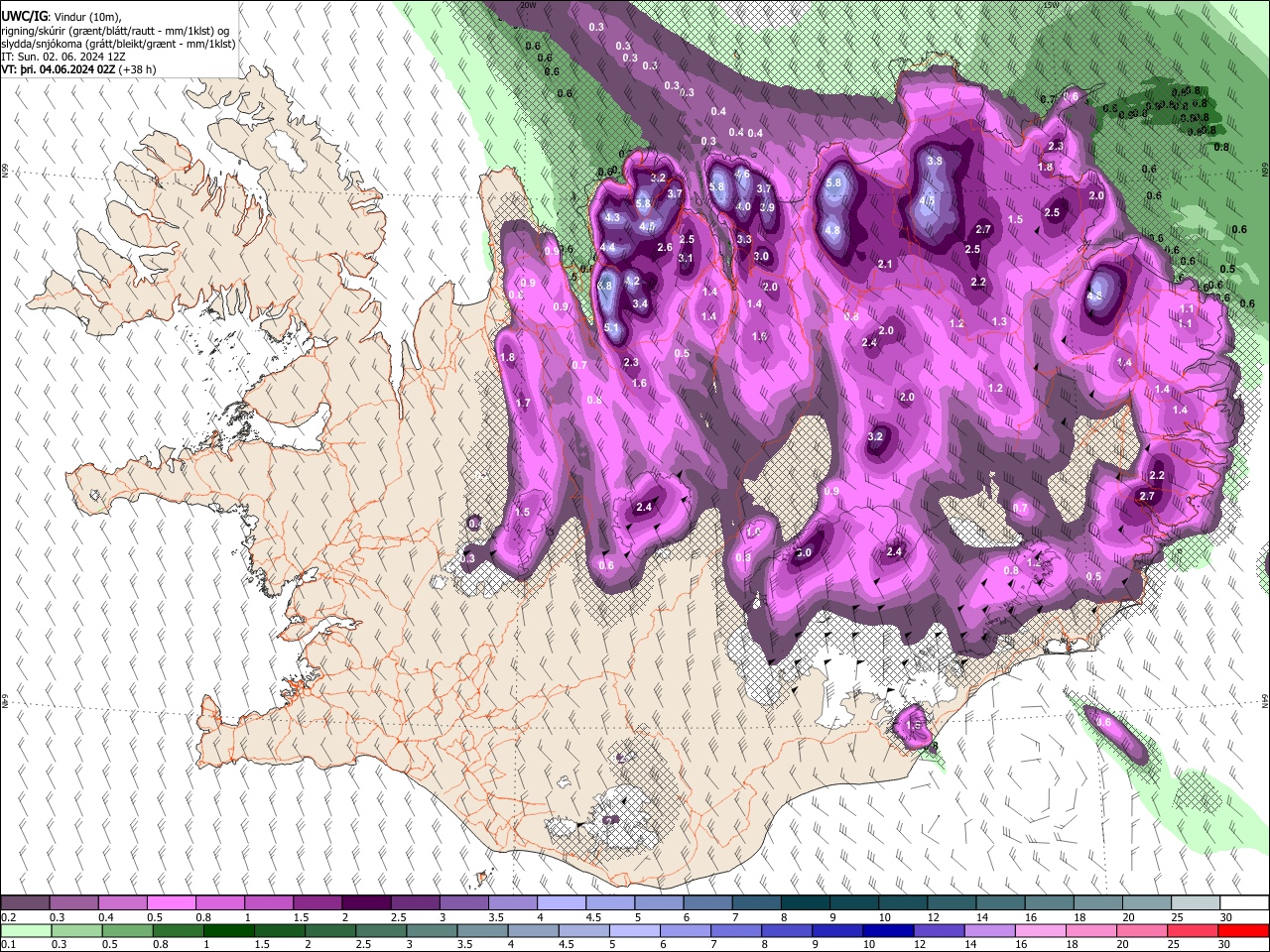The height and width of the screenshot is (952, 1270).
Task: Click the '4.3' precipitation value on the map
Action: (x=612, y=217)
